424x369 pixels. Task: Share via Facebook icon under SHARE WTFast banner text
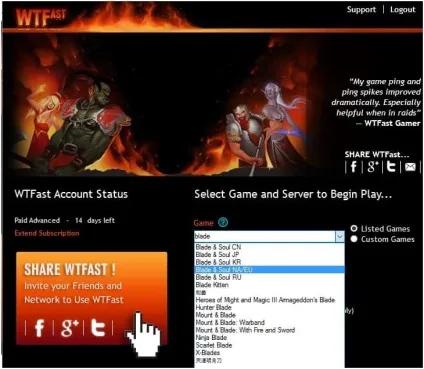(x=354, y=166)
